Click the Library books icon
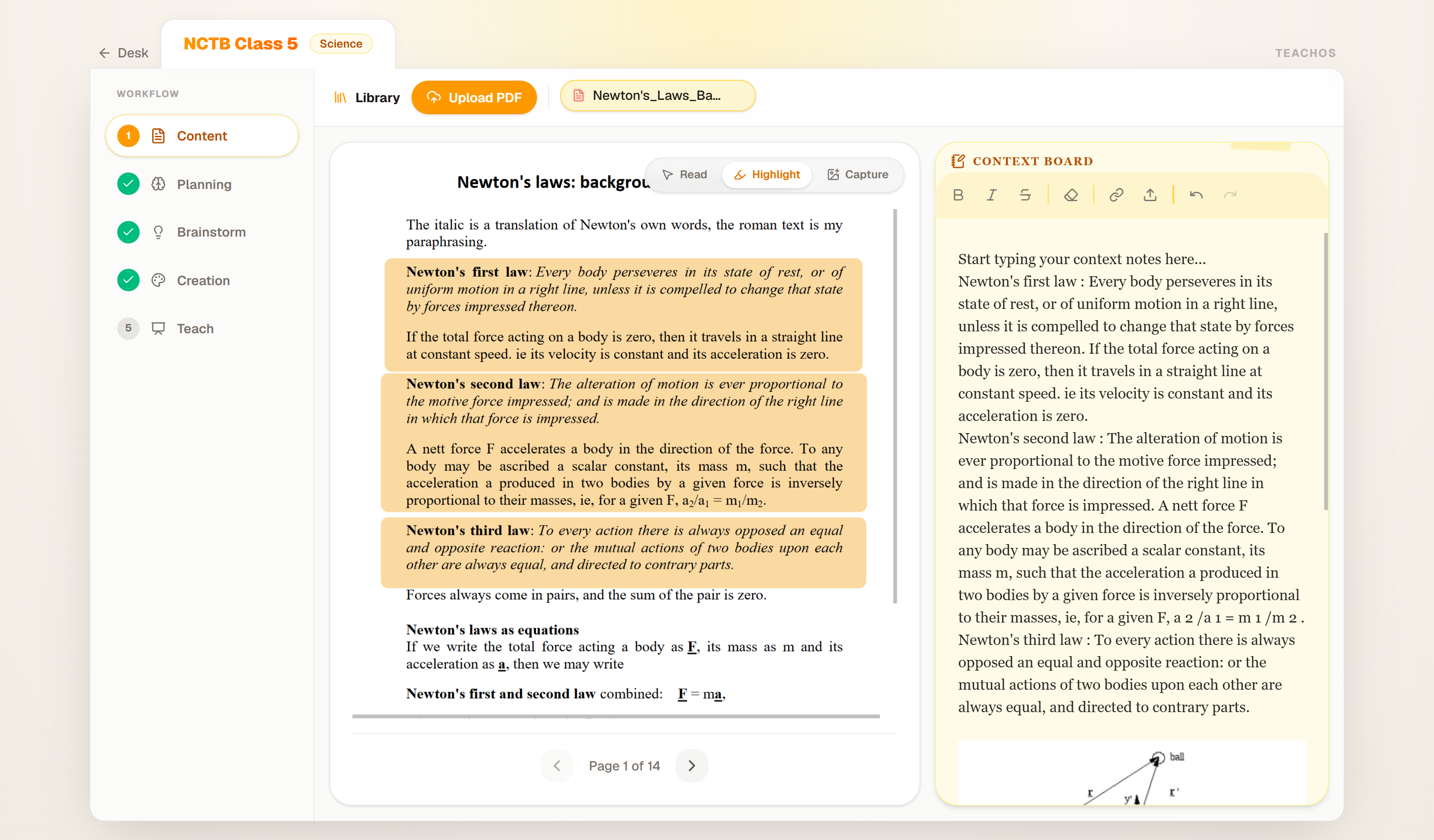1434x840 pixels. (x=340, y=97)
